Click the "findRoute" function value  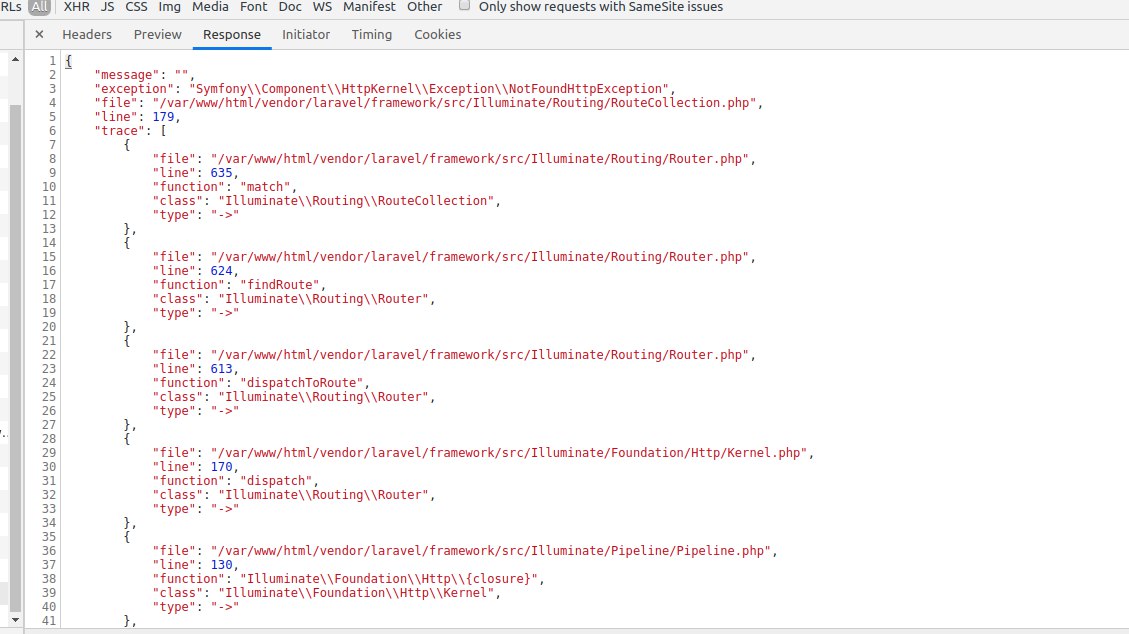[279, 285]
